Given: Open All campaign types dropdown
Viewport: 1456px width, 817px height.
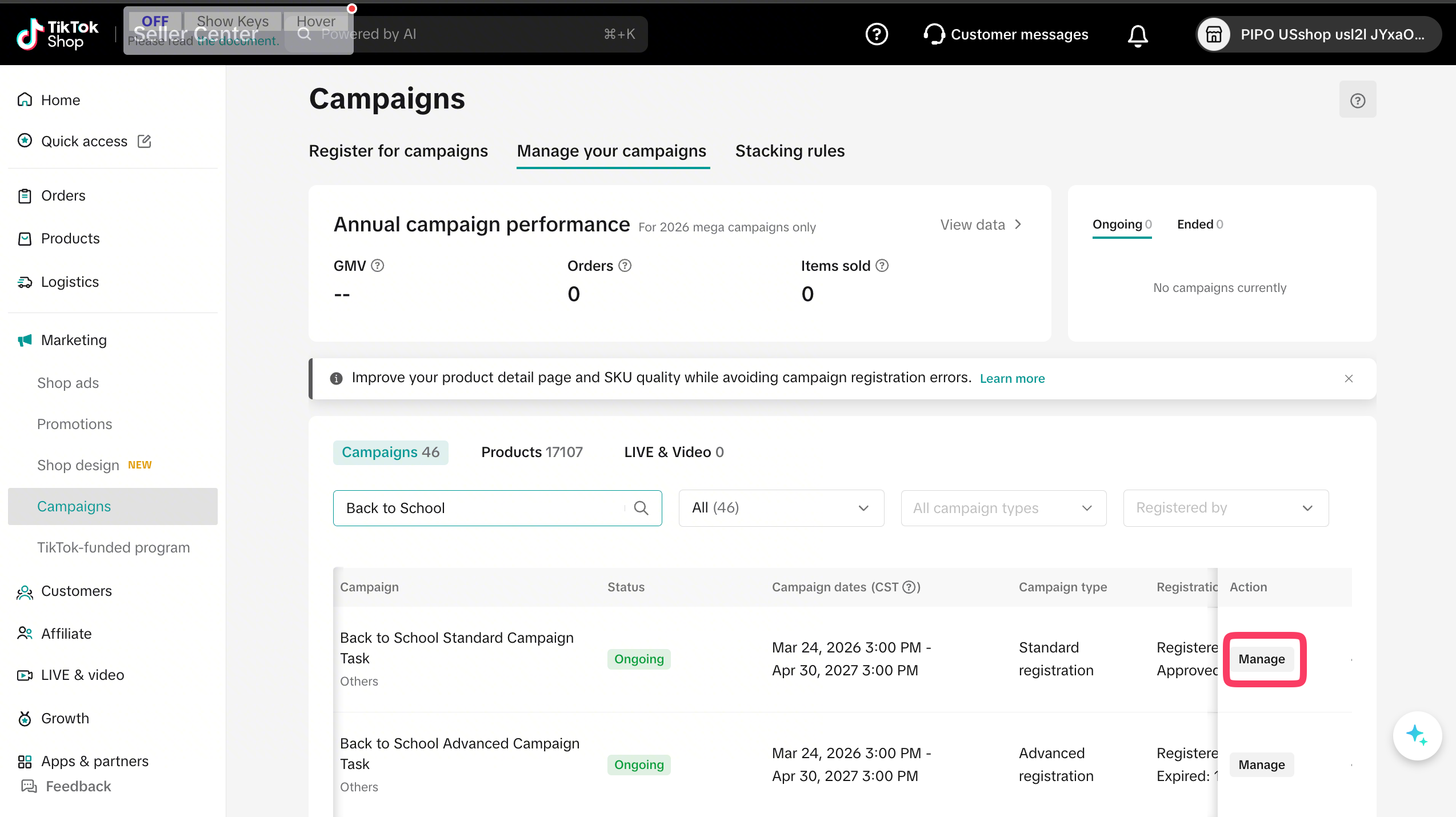Looking at the screenshot, I should click(1003, 508).
